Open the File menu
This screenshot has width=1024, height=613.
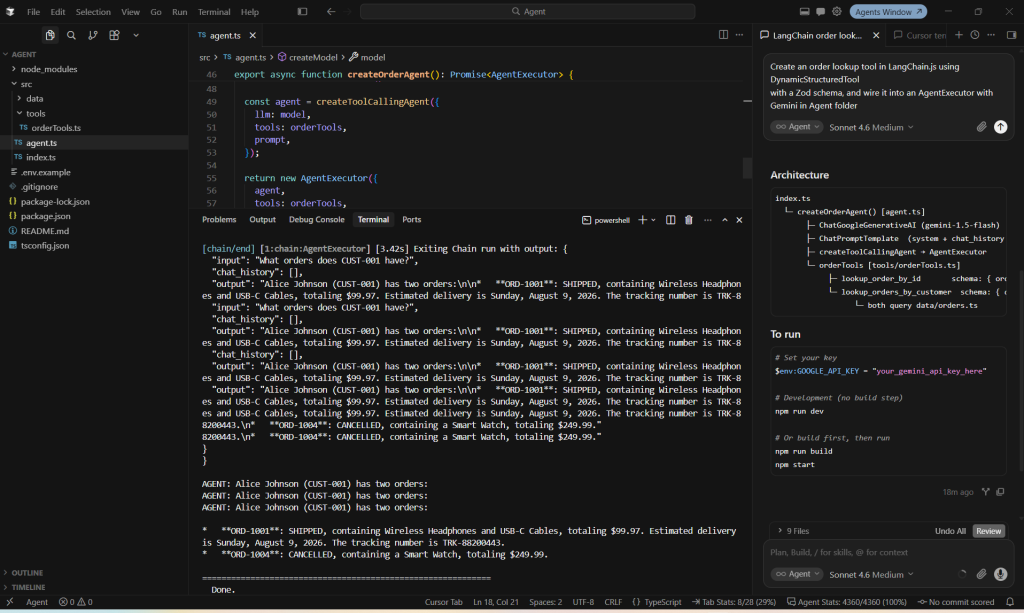tap(33, 12)
